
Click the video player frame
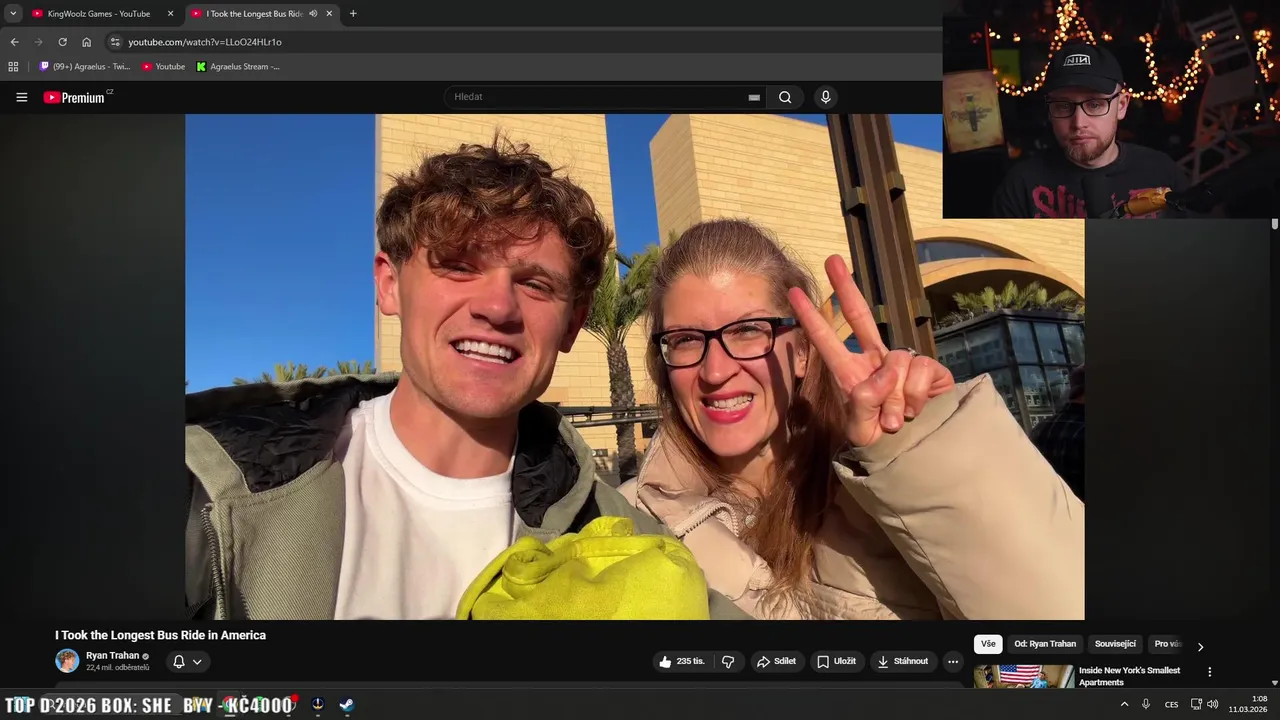click(634, 366)
